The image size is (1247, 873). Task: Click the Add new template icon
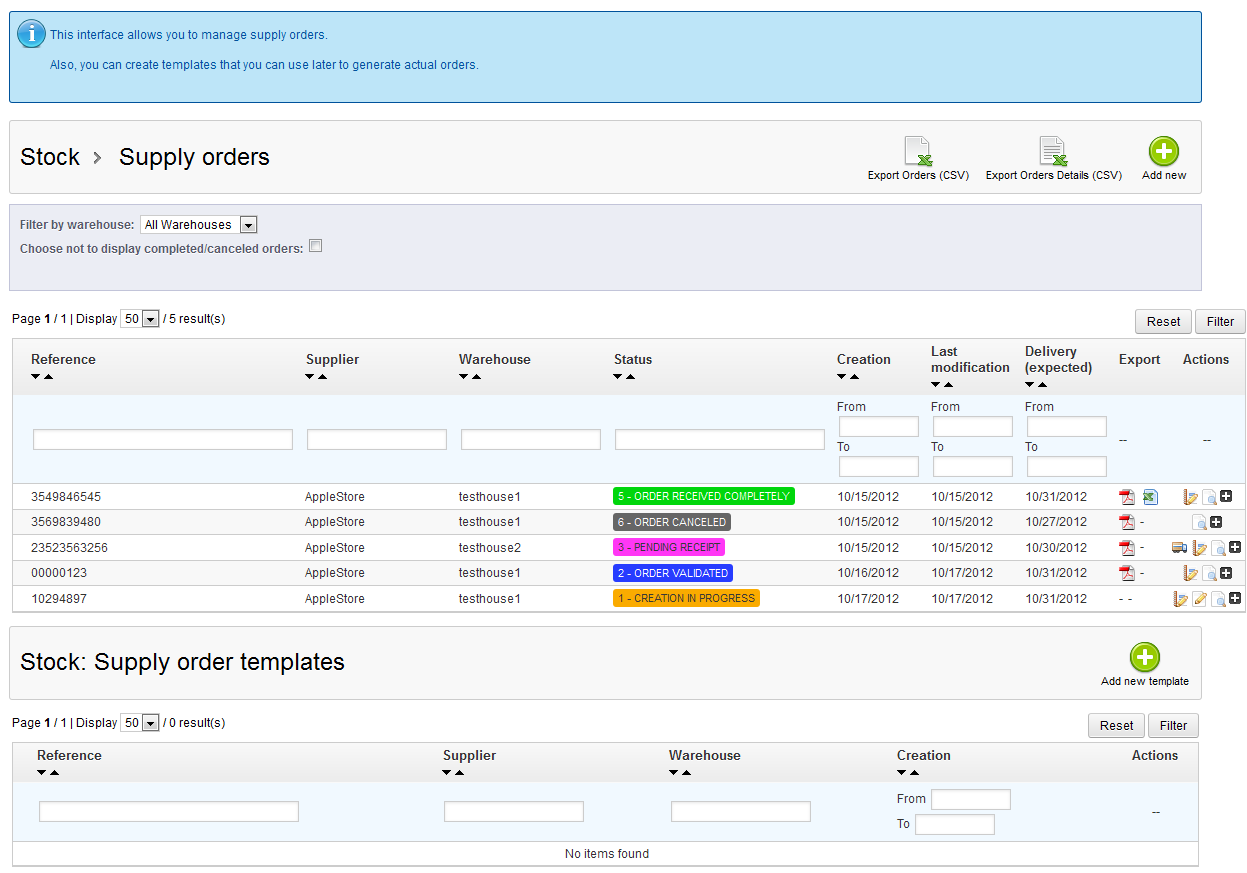tap(1144, 658)
